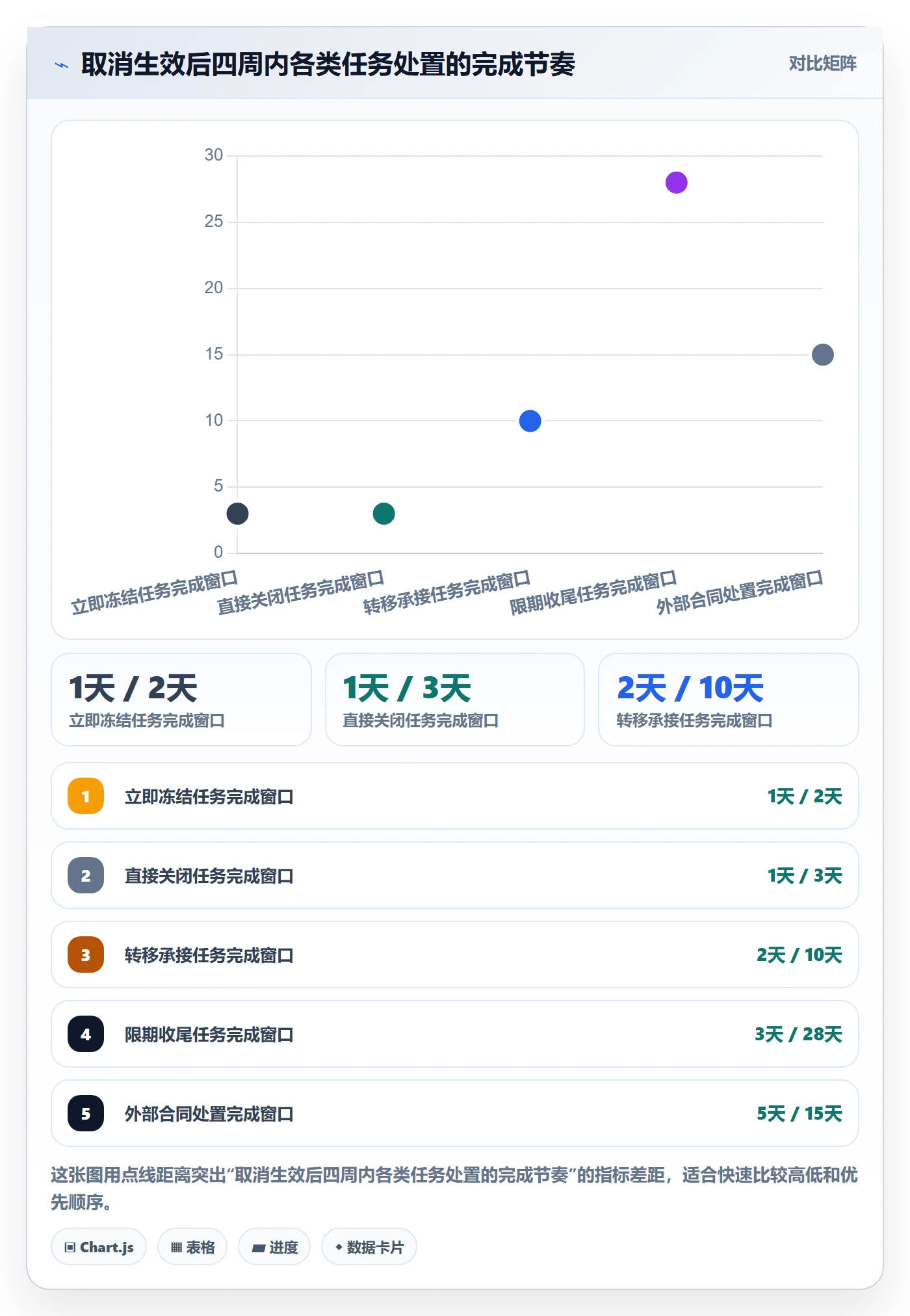Image resolution: width=910 pixels, height=1316 pixels.
Task: Select the 表格 tag chip
Action: (x=192, y=1247)
